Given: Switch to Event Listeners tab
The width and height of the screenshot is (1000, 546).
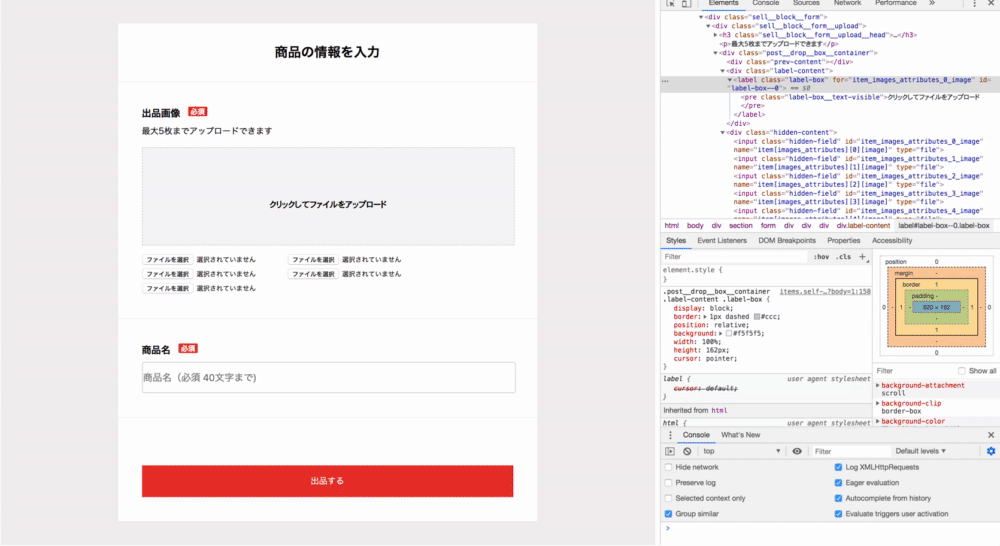Looking at the screenshot, I should coord(722,240).
